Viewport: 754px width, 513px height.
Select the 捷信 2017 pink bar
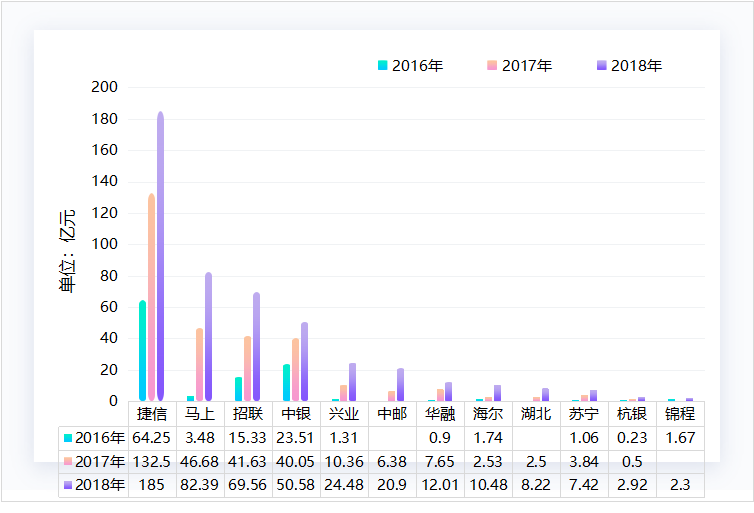click(151, 297)
